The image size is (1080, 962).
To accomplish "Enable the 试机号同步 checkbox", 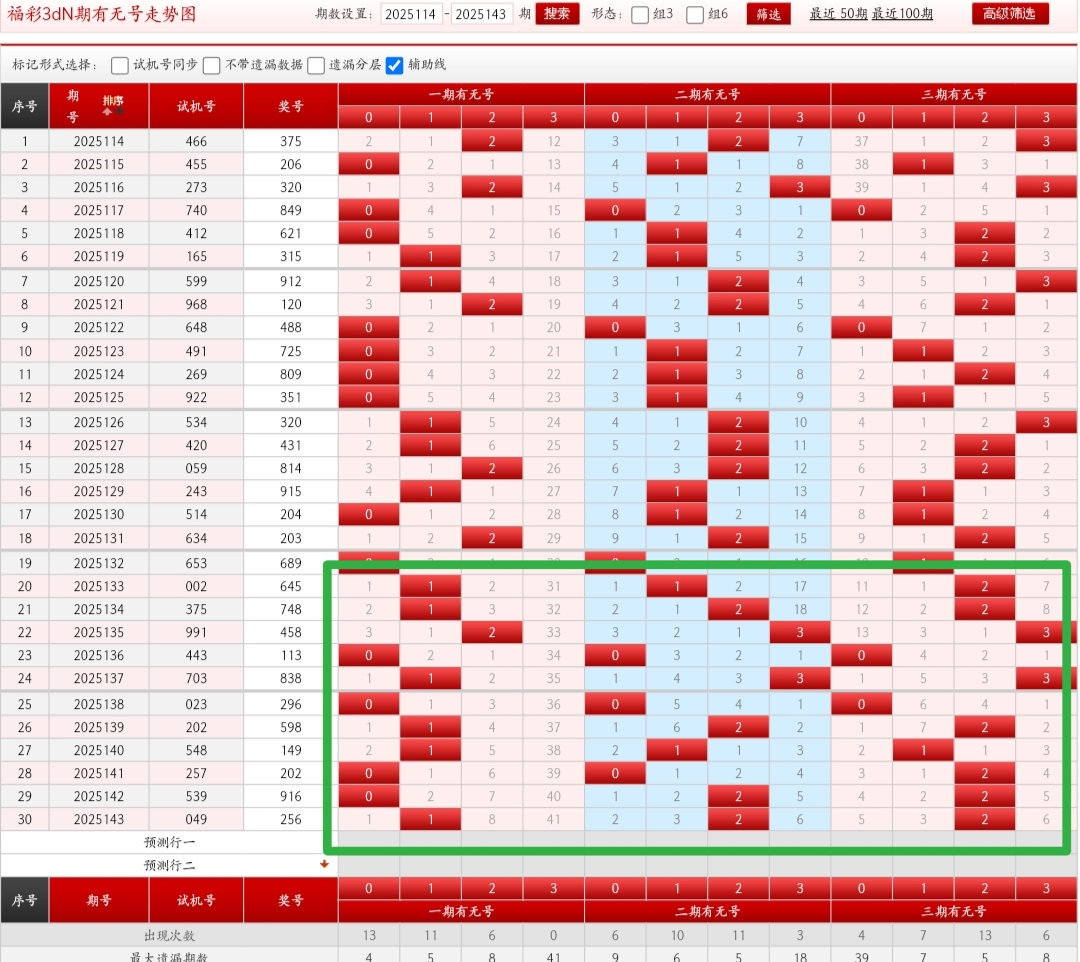I will click(120, 65).
